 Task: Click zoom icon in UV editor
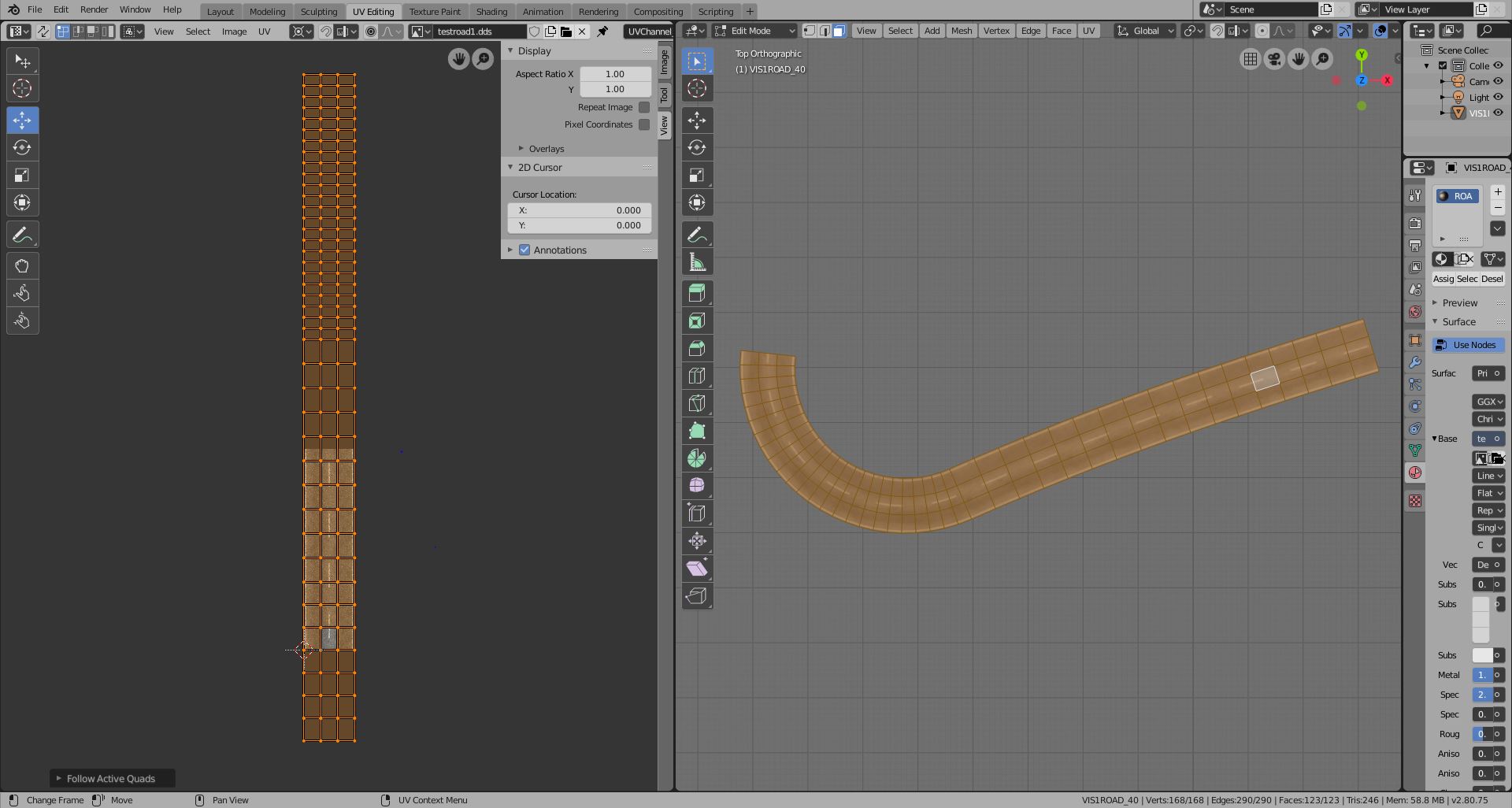pyautogui.click(x=483, y=59)
